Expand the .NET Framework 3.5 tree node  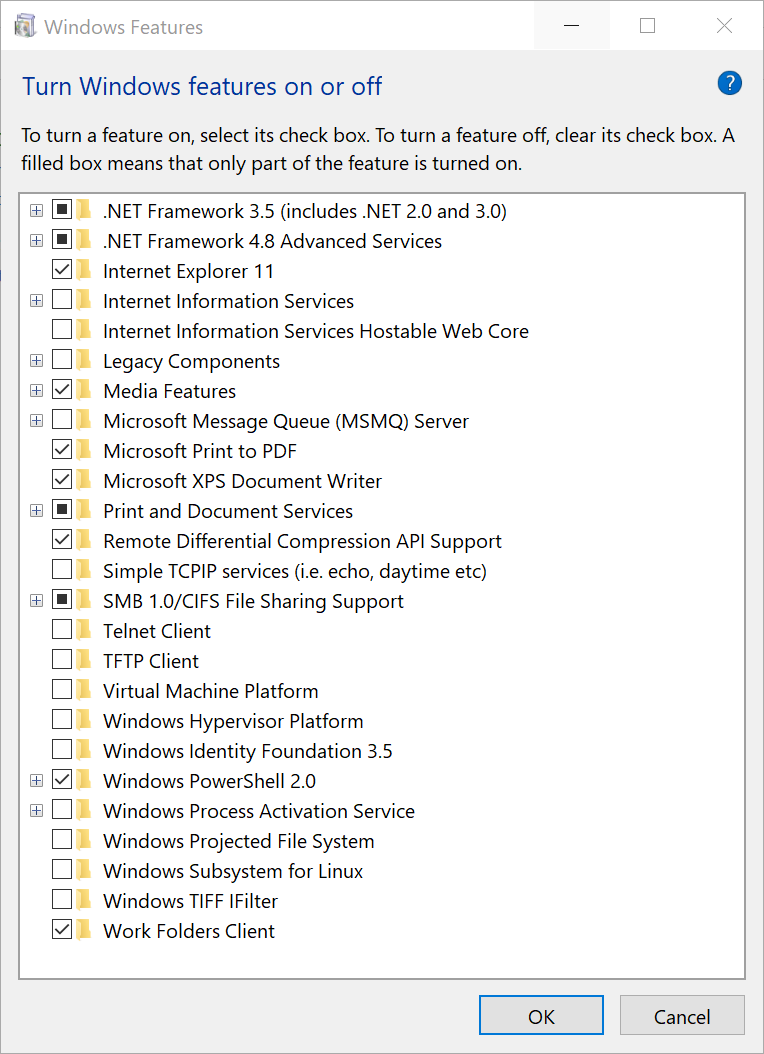click(x=37, y=211)
